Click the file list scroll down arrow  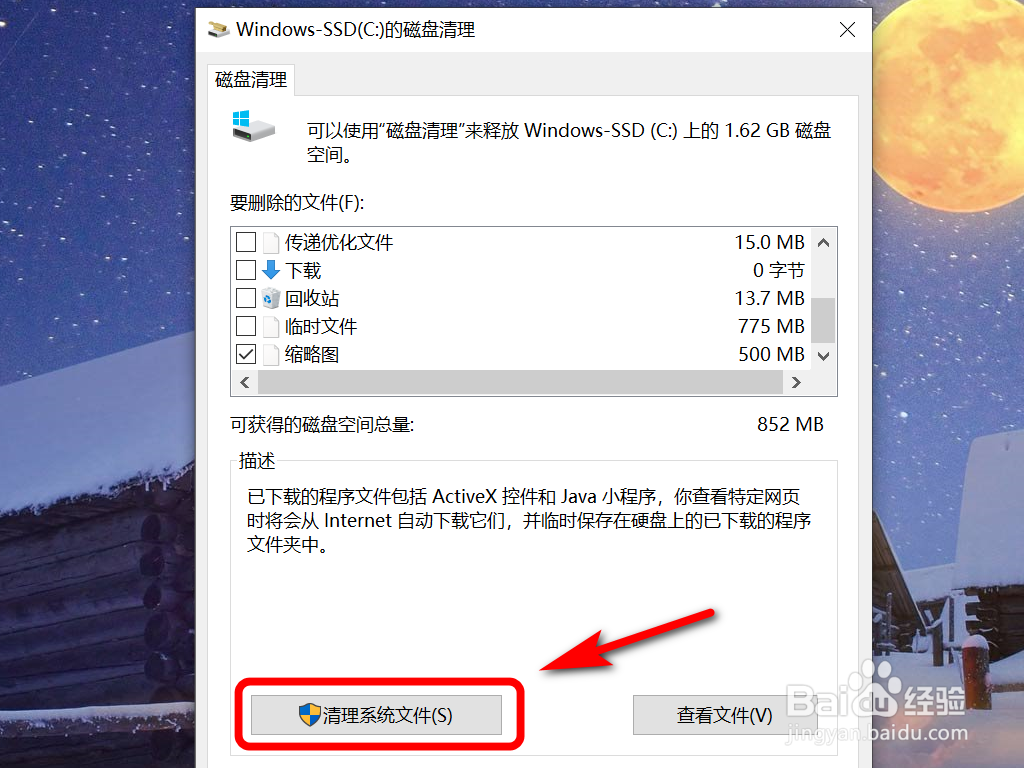pos(824,356)
